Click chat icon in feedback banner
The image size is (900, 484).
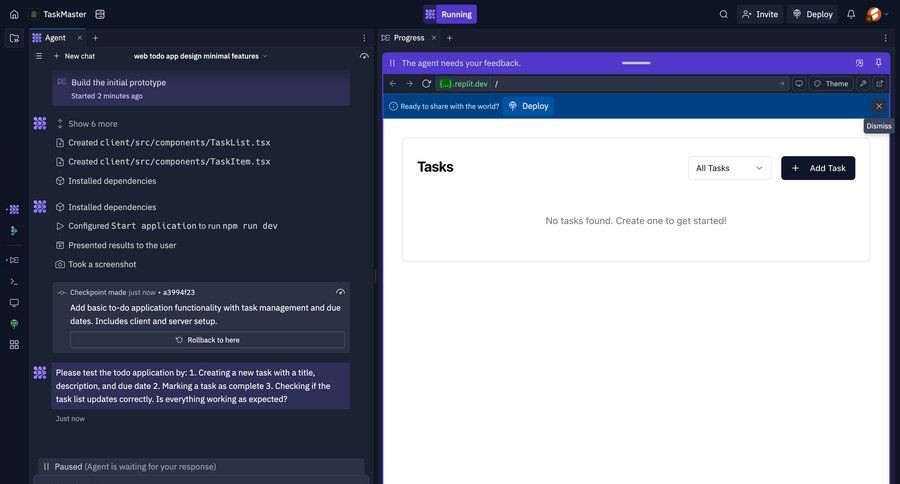point(859,63)
